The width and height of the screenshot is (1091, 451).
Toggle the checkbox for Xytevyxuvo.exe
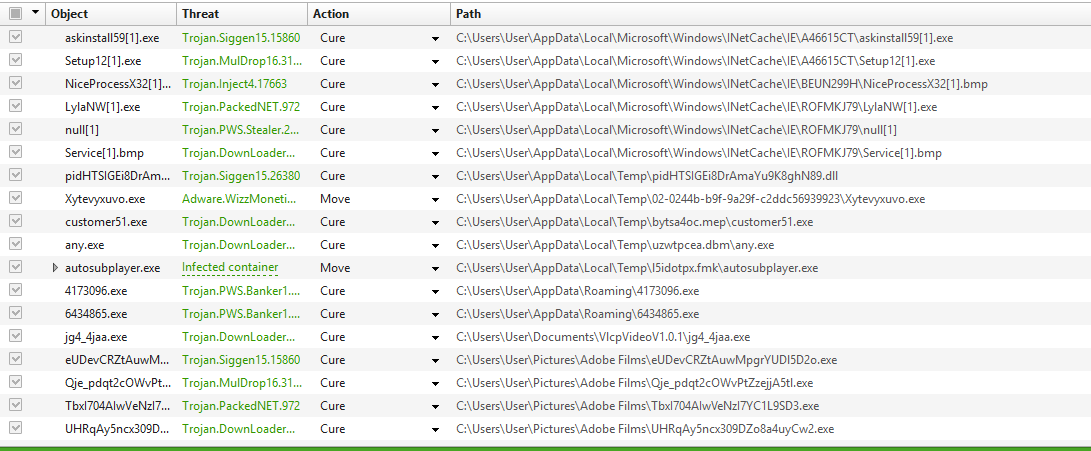pos(15,199)
